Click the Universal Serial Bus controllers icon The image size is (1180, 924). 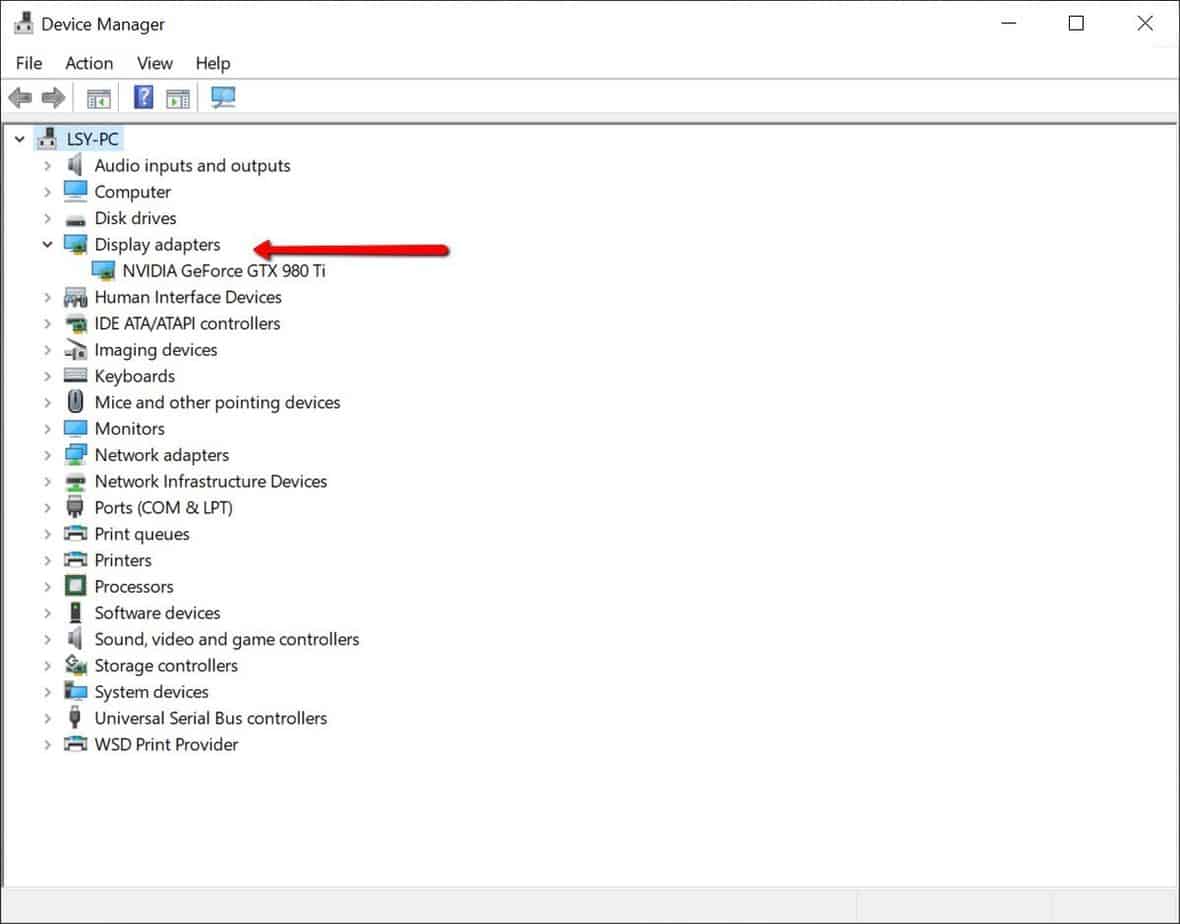pos(75,718)
